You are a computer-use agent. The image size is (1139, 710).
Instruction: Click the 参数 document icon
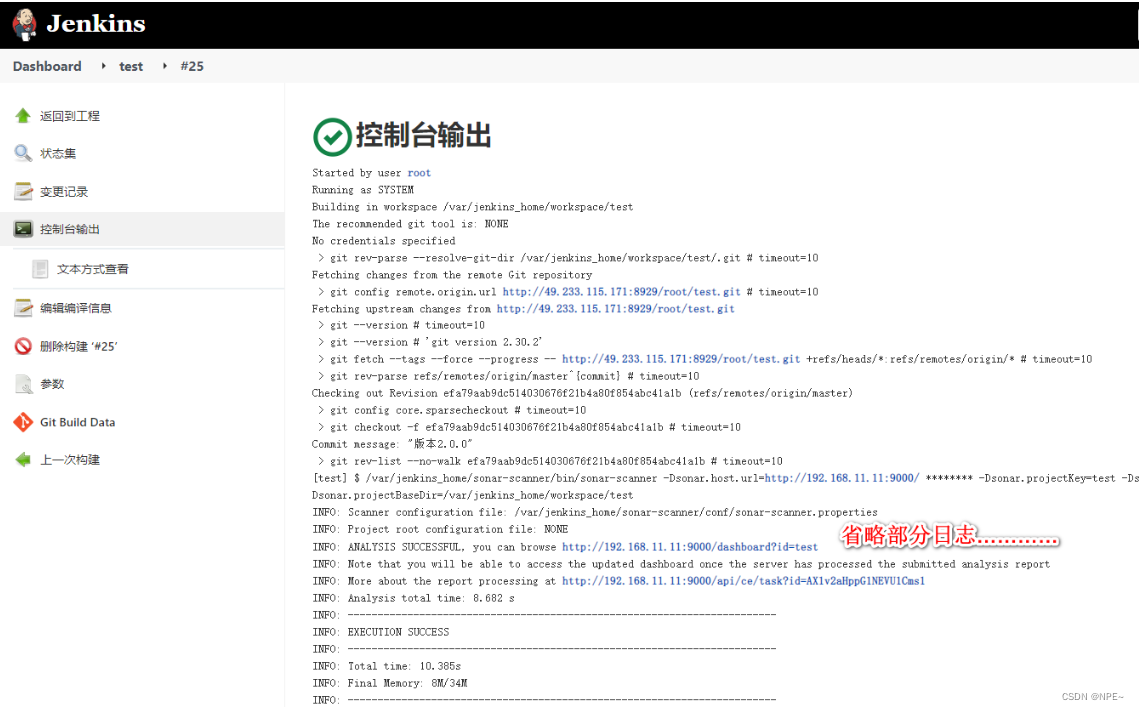[x=23, y=384]
